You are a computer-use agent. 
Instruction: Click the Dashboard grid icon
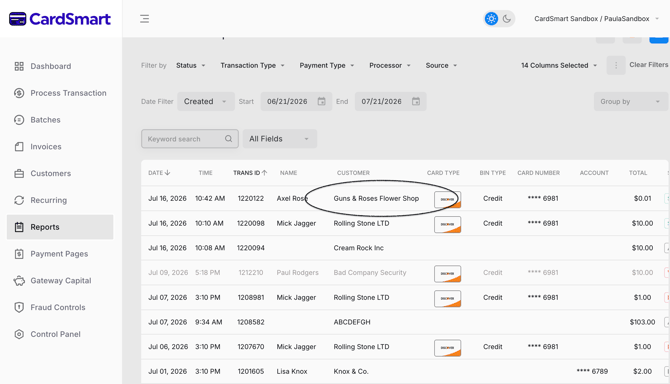point(19,66)
